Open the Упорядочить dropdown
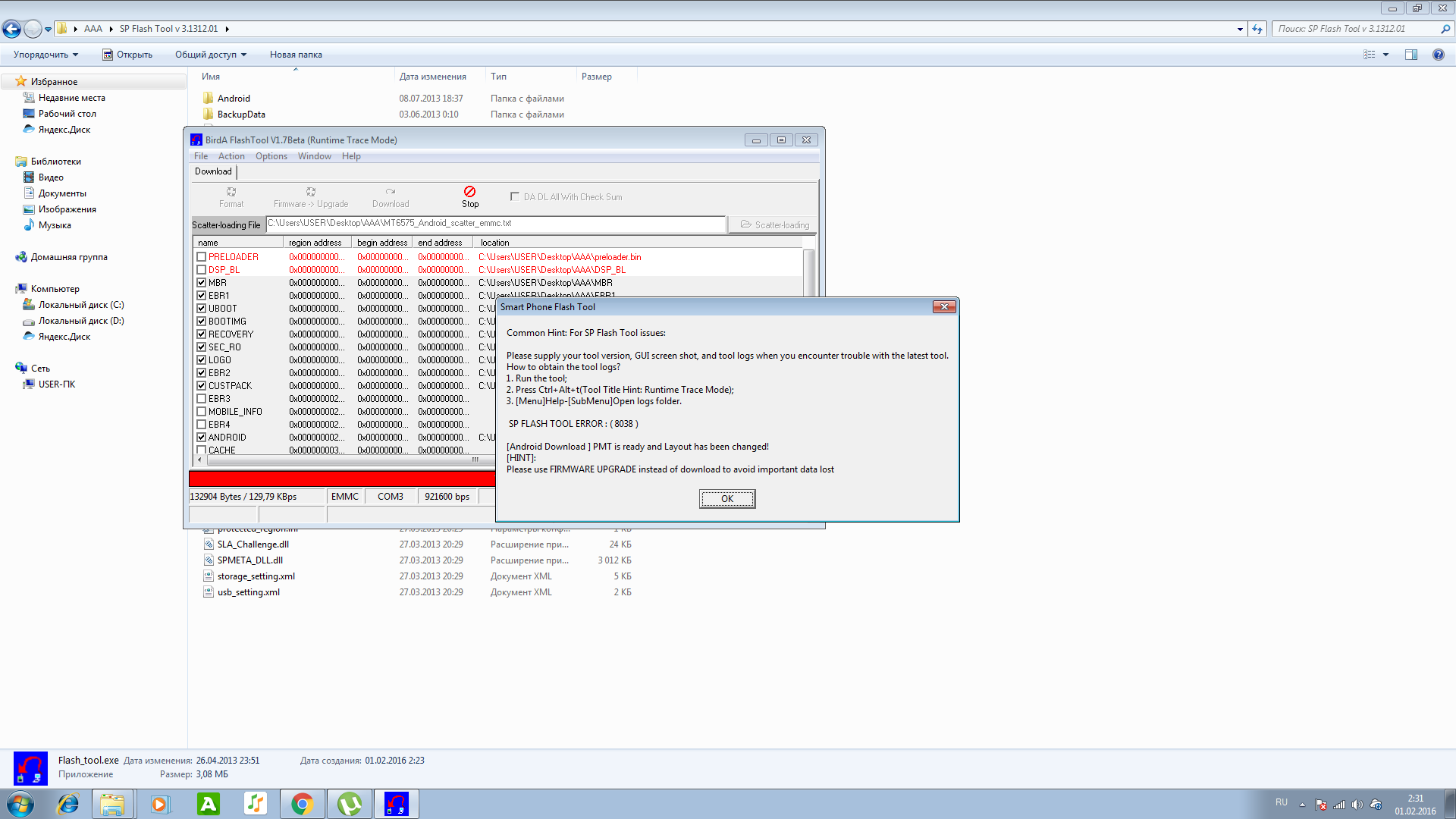Screen dimensions: 1456x819 [45, 55]
